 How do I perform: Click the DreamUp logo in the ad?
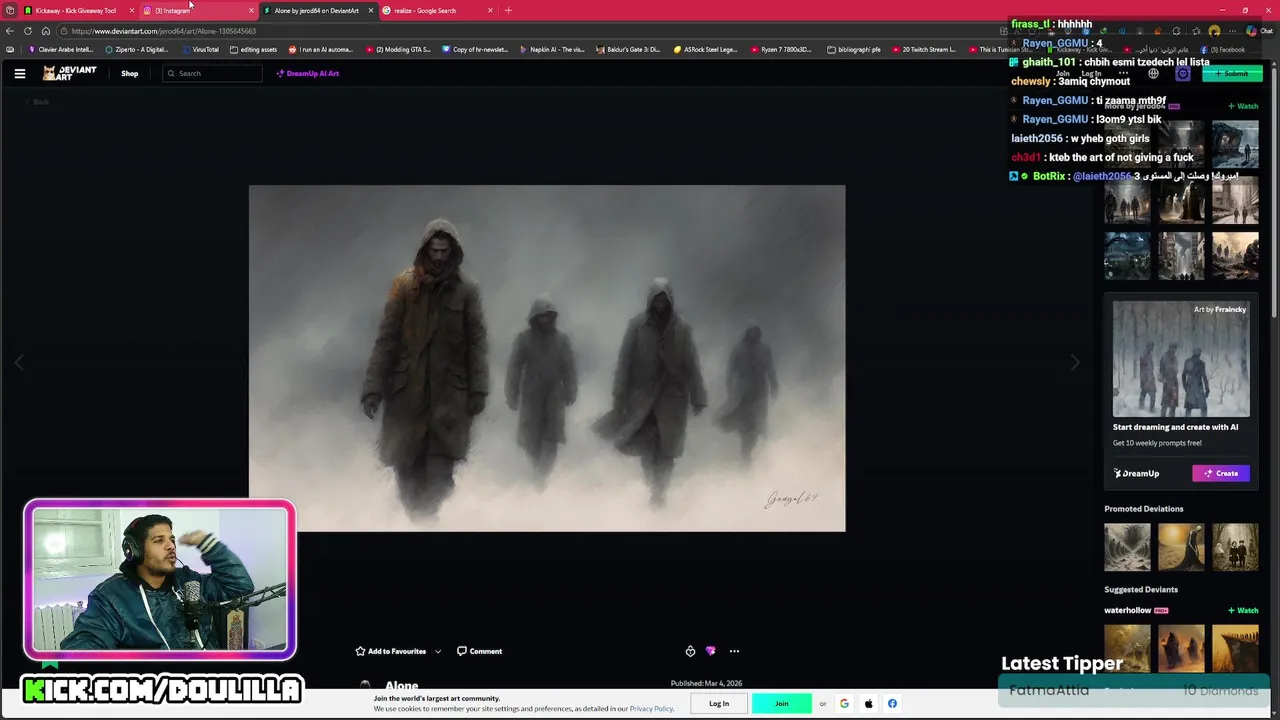[1137, 473]
